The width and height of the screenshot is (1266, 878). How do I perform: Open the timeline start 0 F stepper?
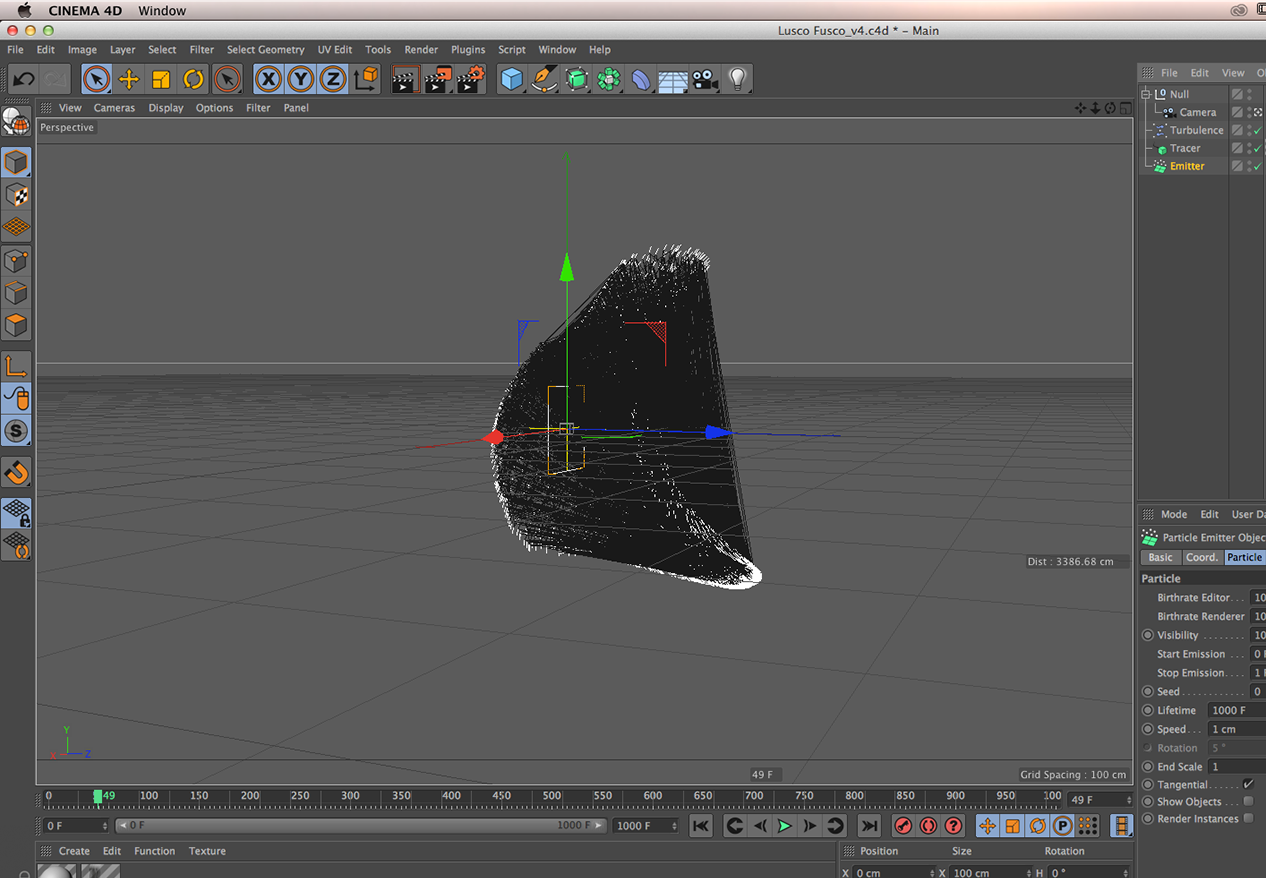(x=104, y=826)
